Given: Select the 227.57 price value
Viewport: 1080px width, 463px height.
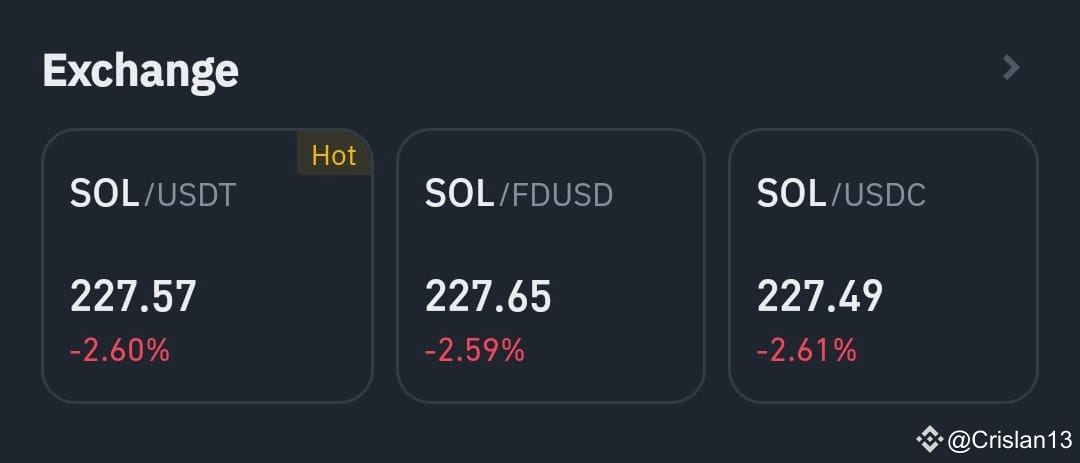Looking at the screenshot, I should [133, 296].
